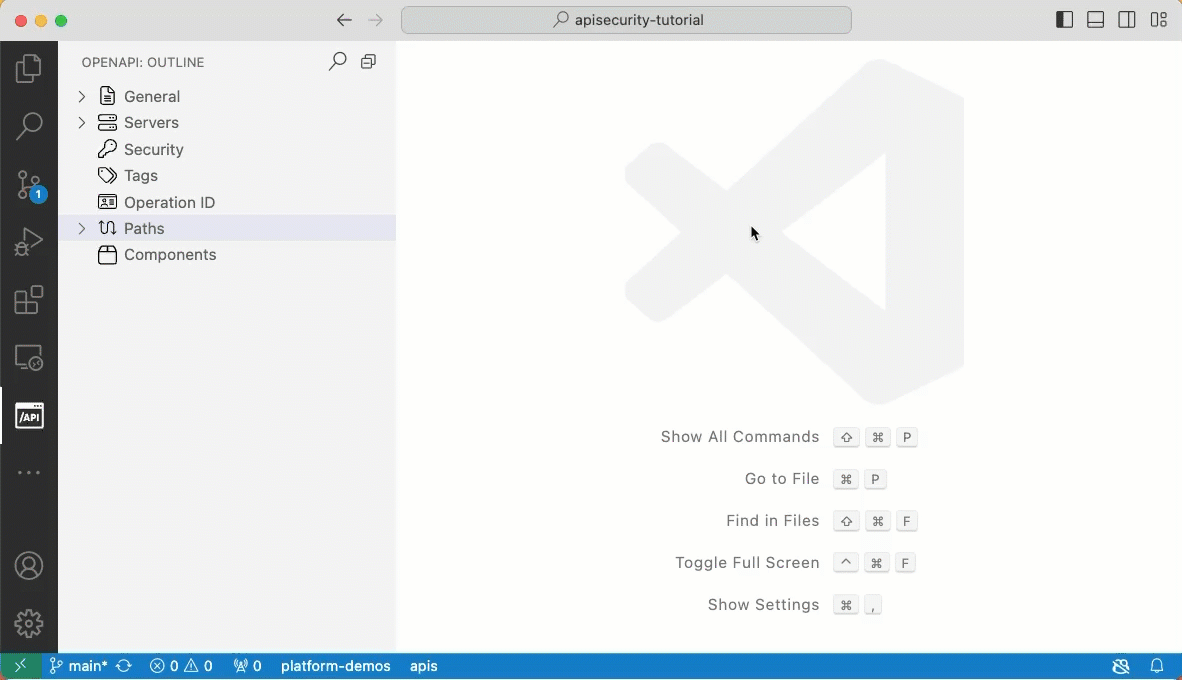Expand the Paths node chevron

(81, 228)
